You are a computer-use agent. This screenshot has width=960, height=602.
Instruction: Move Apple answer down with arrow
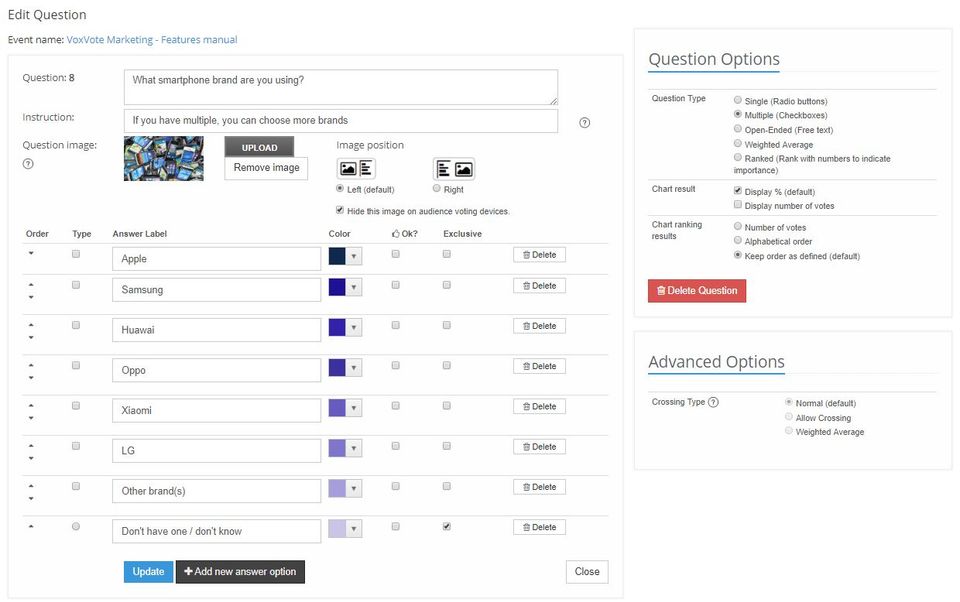tap(30, 254)
